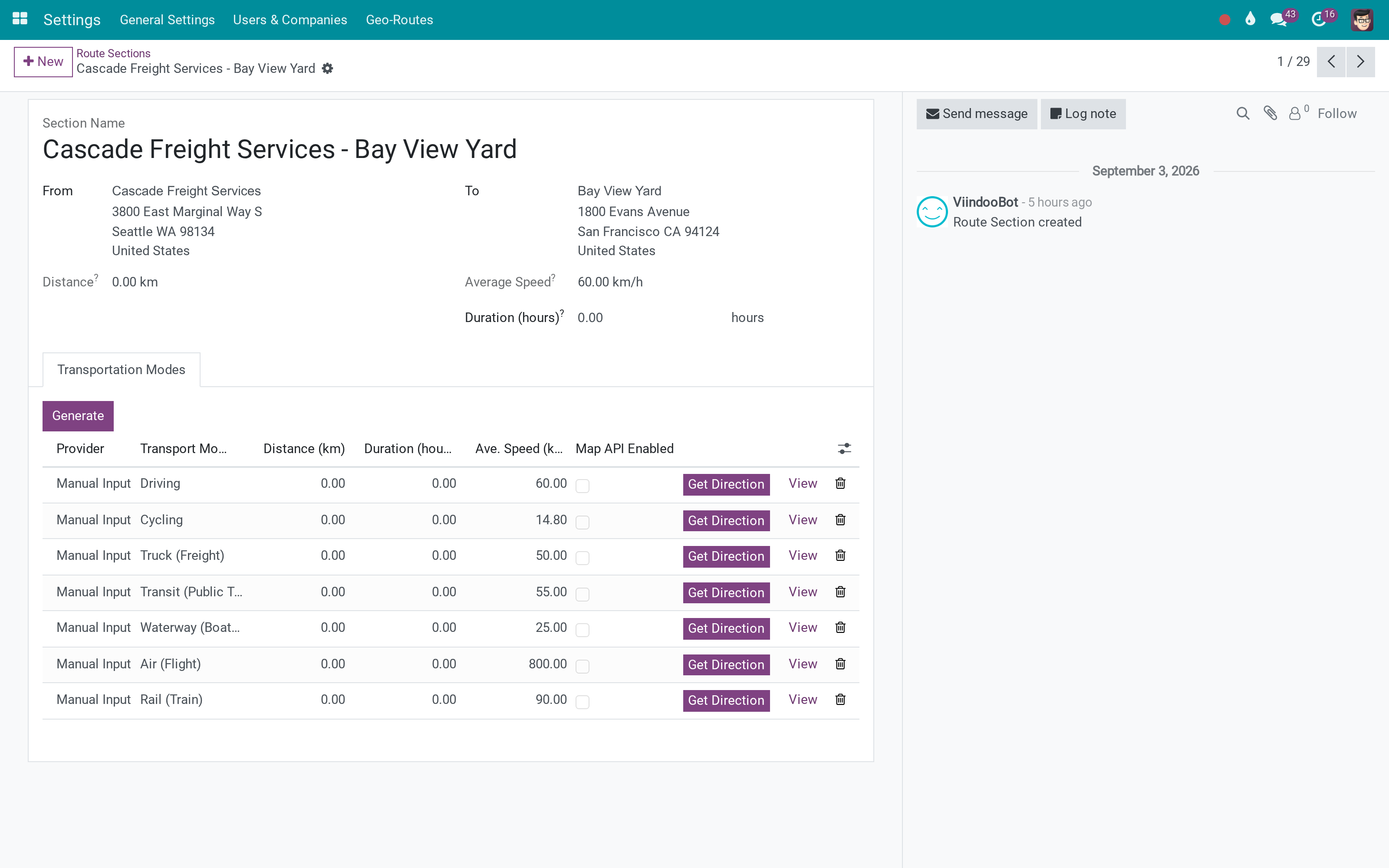Image resolution: width=1389 pixels, height=868 pixels.
Task: Toggle Map API Enabled for Waterway row
Action: (x=583, y=630)
